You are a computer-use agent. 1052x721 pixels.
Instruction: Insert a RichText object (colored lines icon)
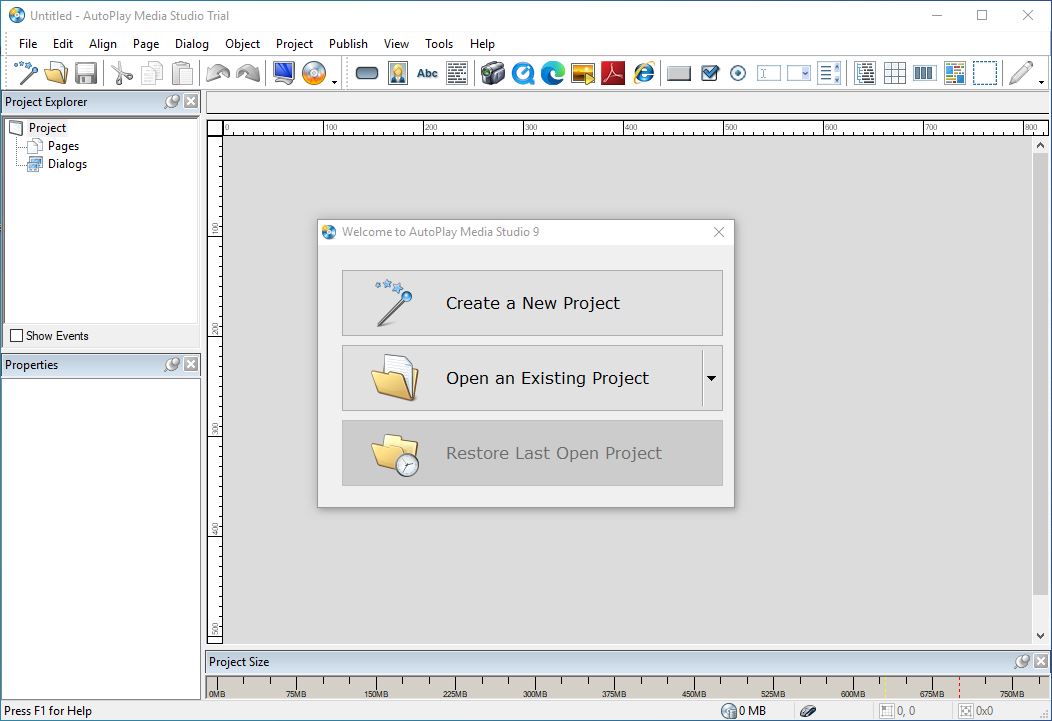pos(954,72)
